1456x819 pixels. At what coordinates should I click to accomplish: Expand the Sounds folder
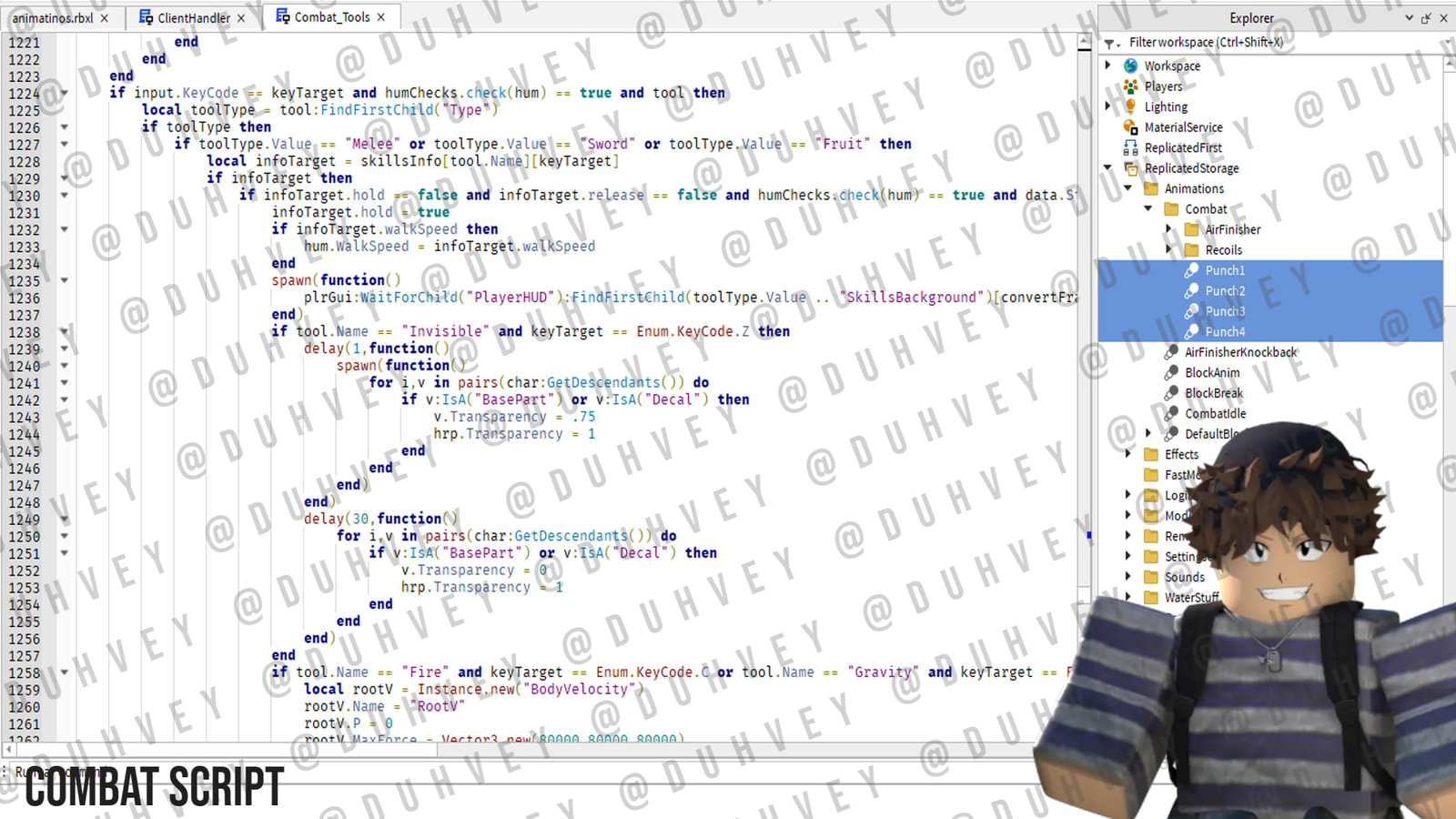[x=1128, y=578]
